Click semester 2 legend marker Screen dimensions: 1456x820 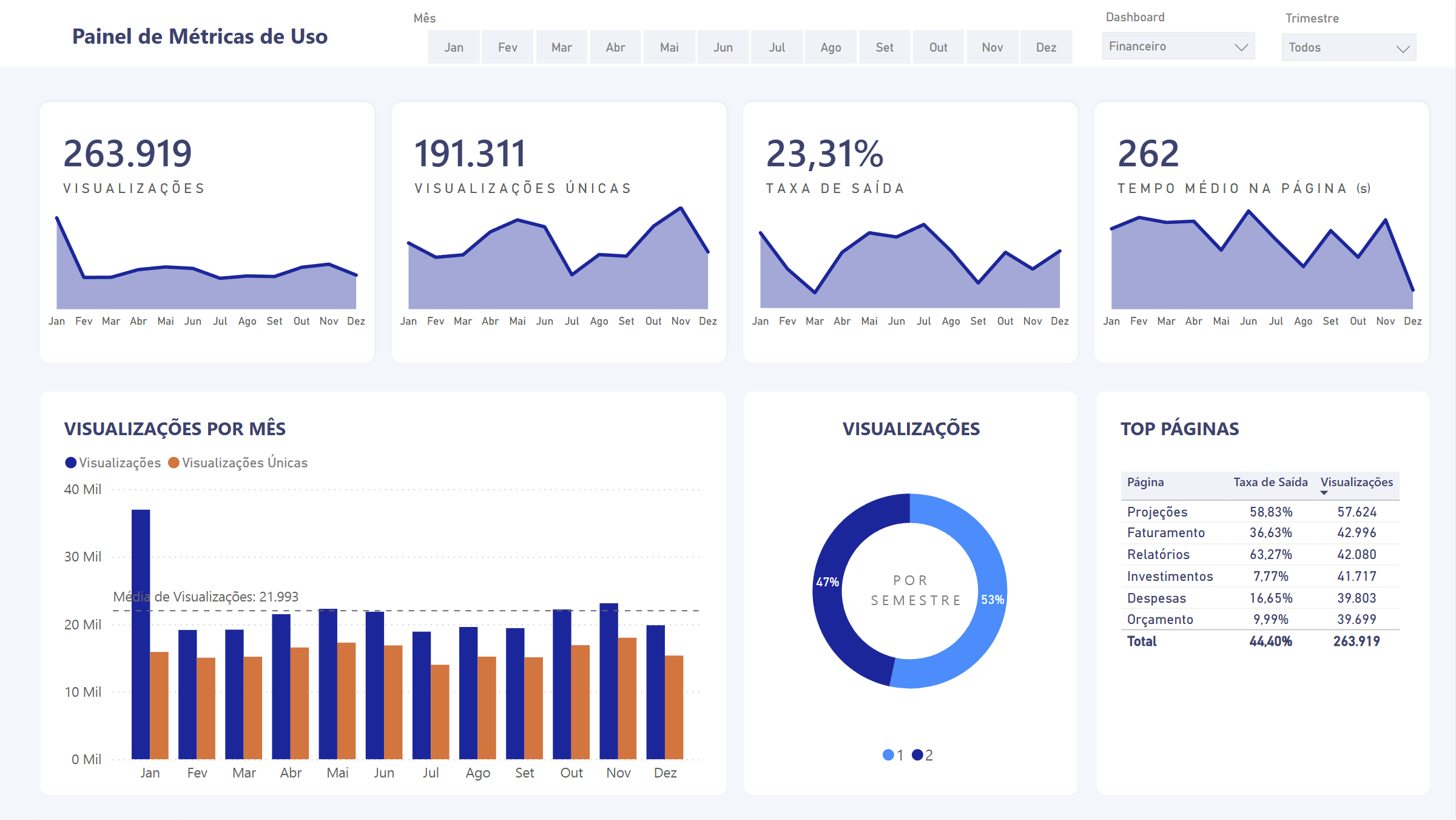(x=917, y=755)
